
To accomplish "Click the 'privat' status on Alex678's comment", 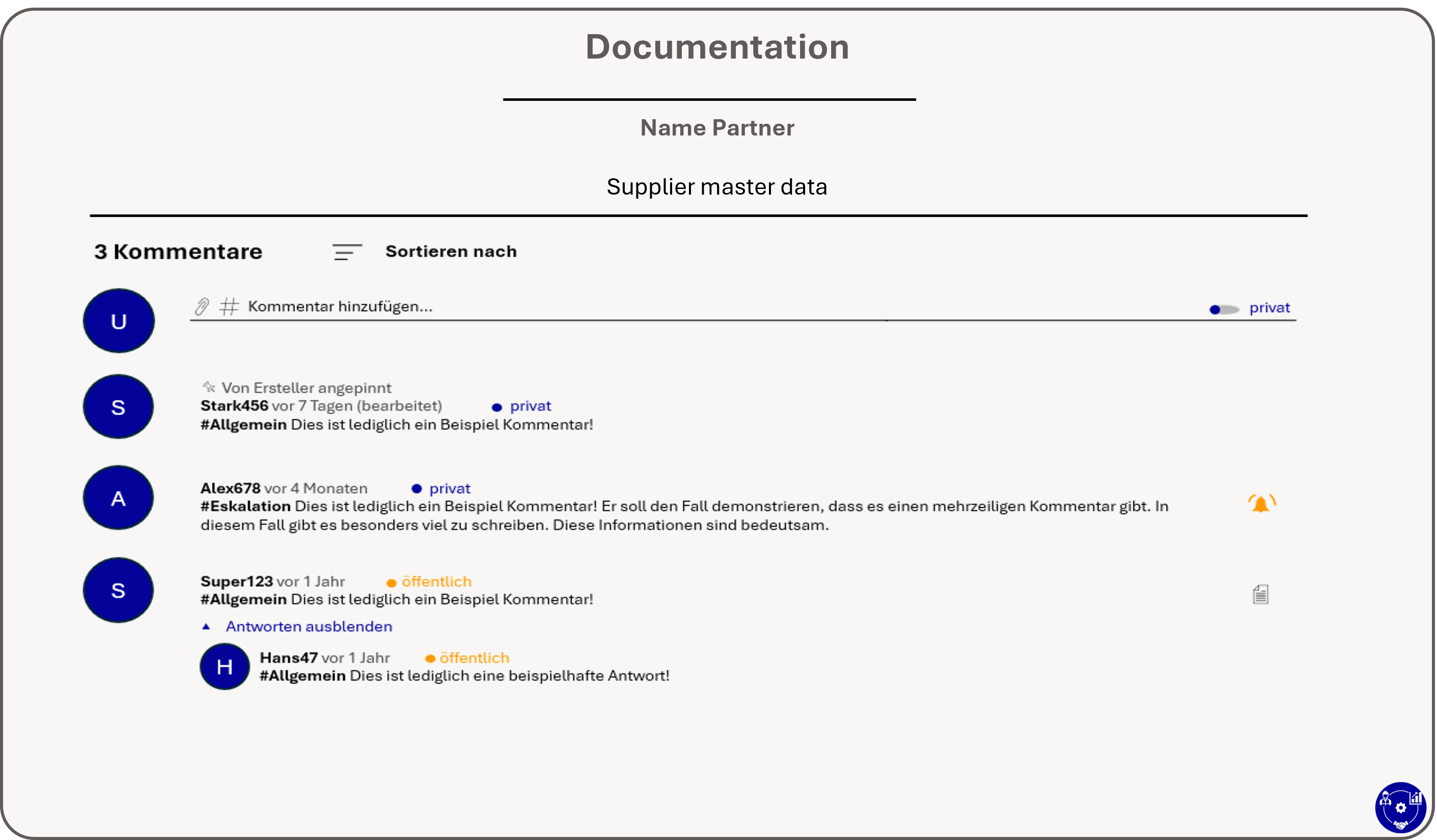I will (x=450, y=489).
